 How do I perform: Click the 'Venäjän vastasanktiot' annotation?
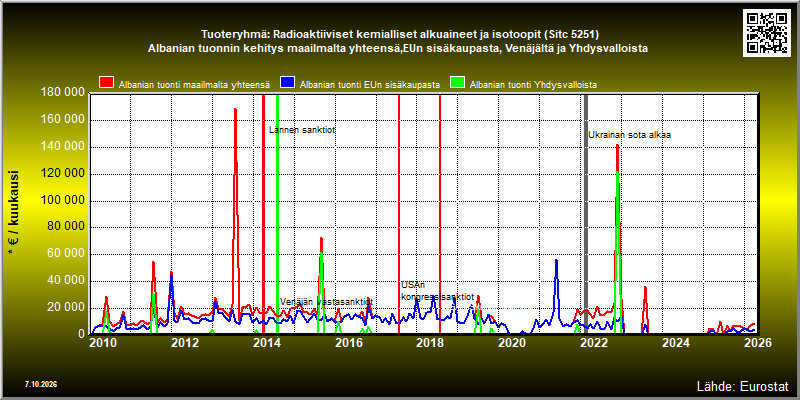pyautogui.click(x=326, y=302)
